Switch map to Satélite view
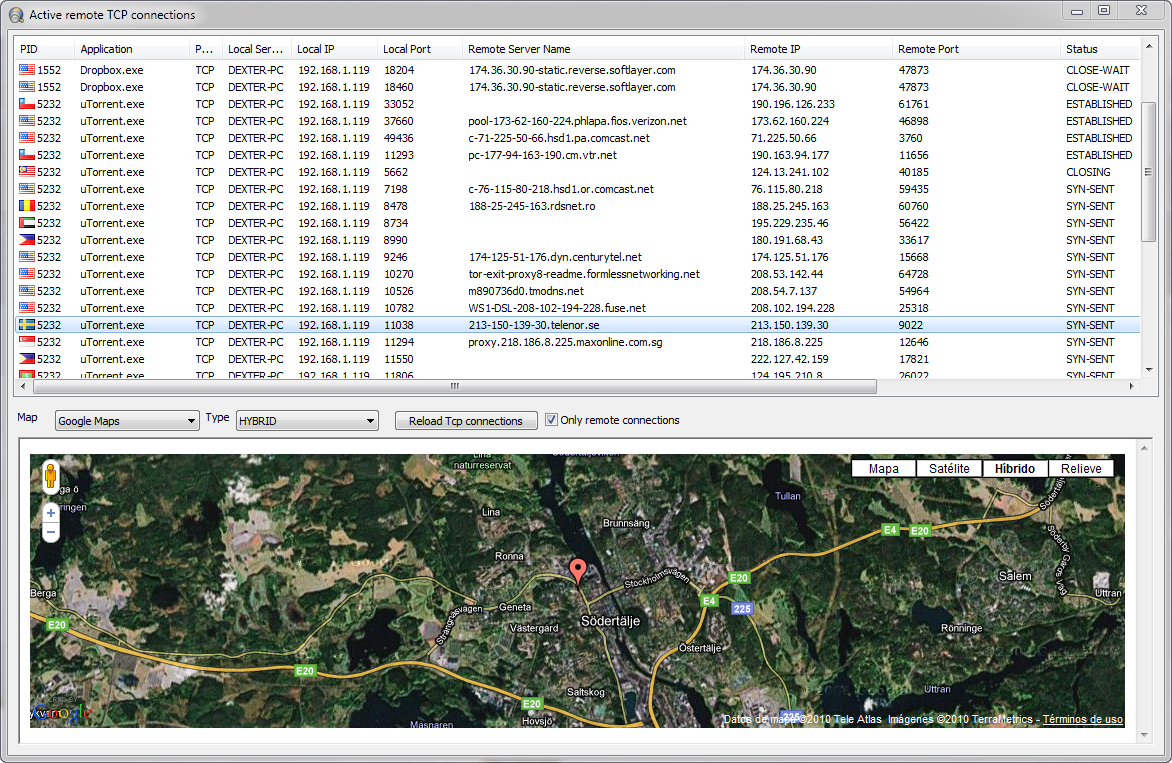The height and width of the screenshot is (763, 1172). (x=949, y=468)
